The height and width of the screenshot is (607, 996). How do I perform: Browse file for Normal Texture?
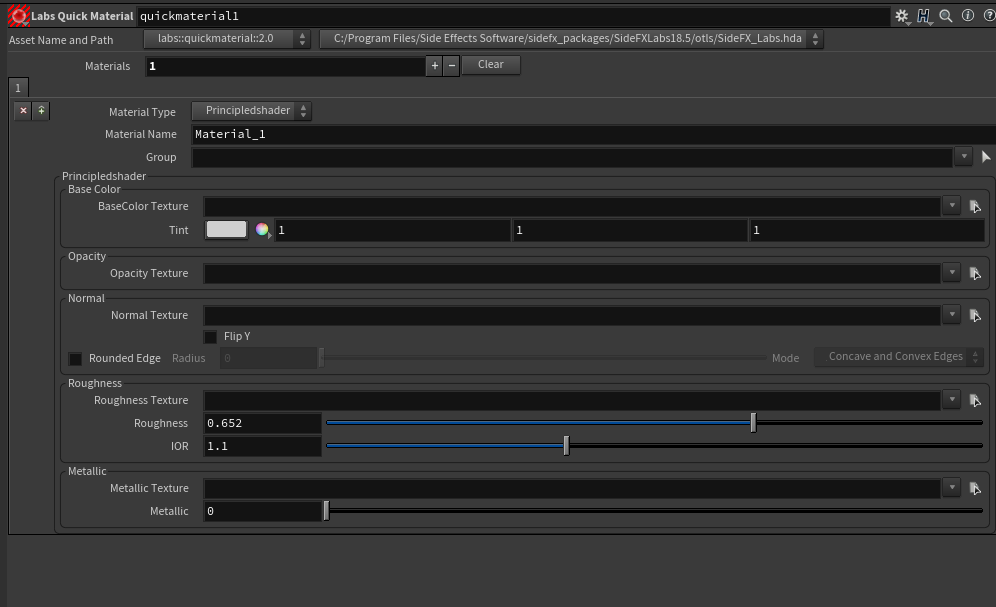(x=975, y=316)
